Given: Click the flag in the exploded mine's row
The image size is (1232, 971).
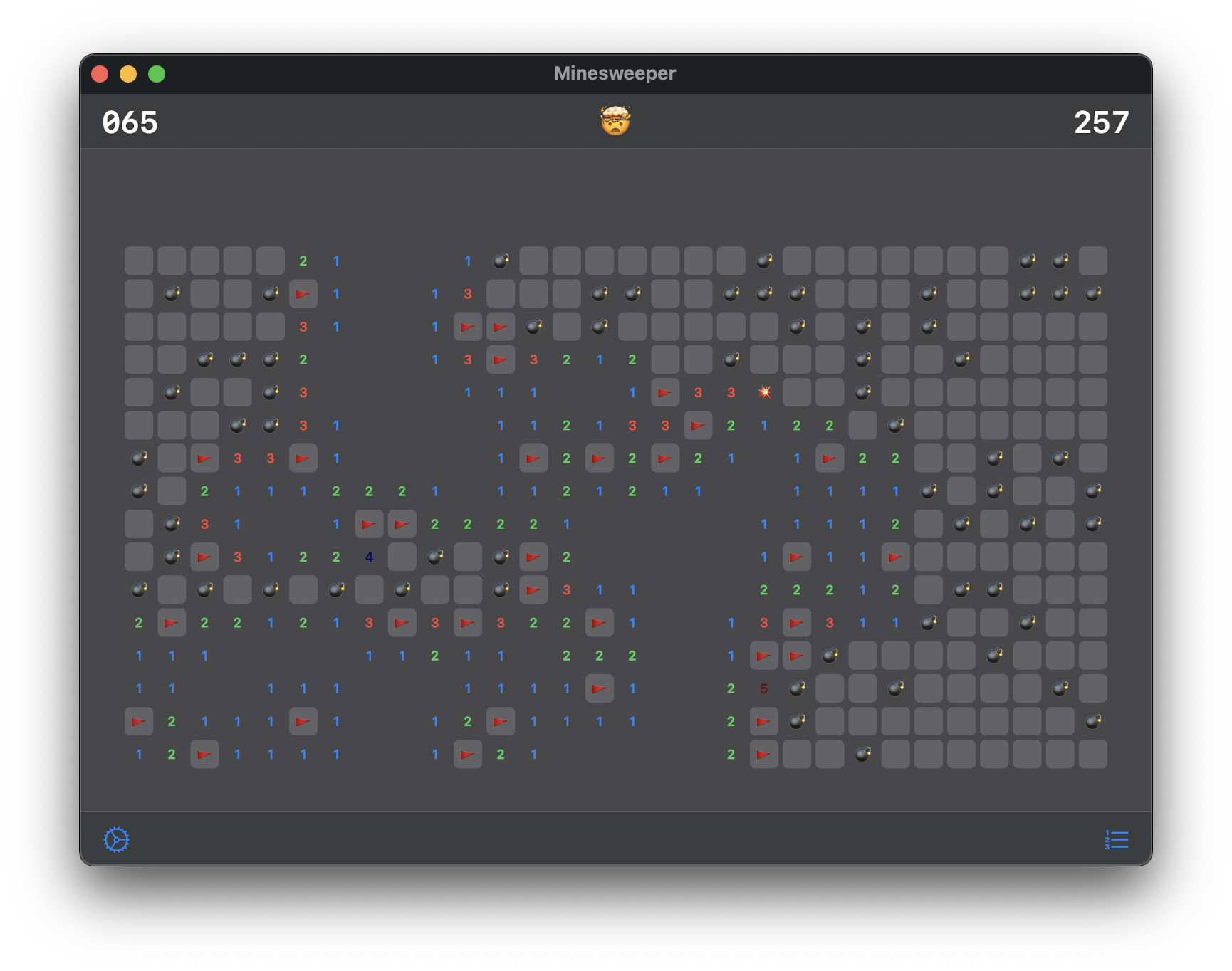Looking at the screenshot, I should (665, 392).
